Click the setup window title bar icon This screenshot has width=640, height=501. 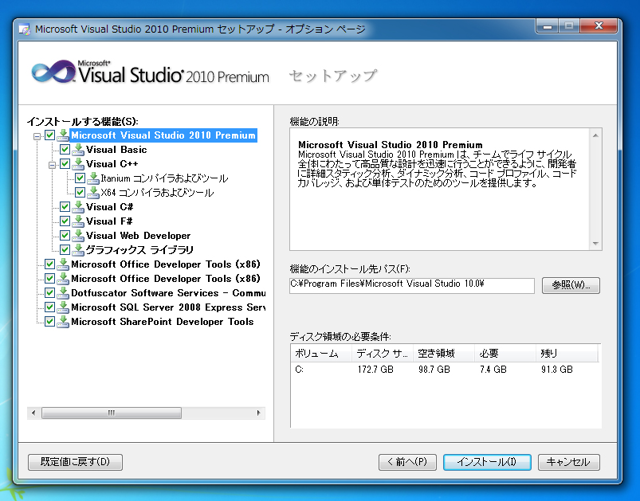(x=24, y=29)
